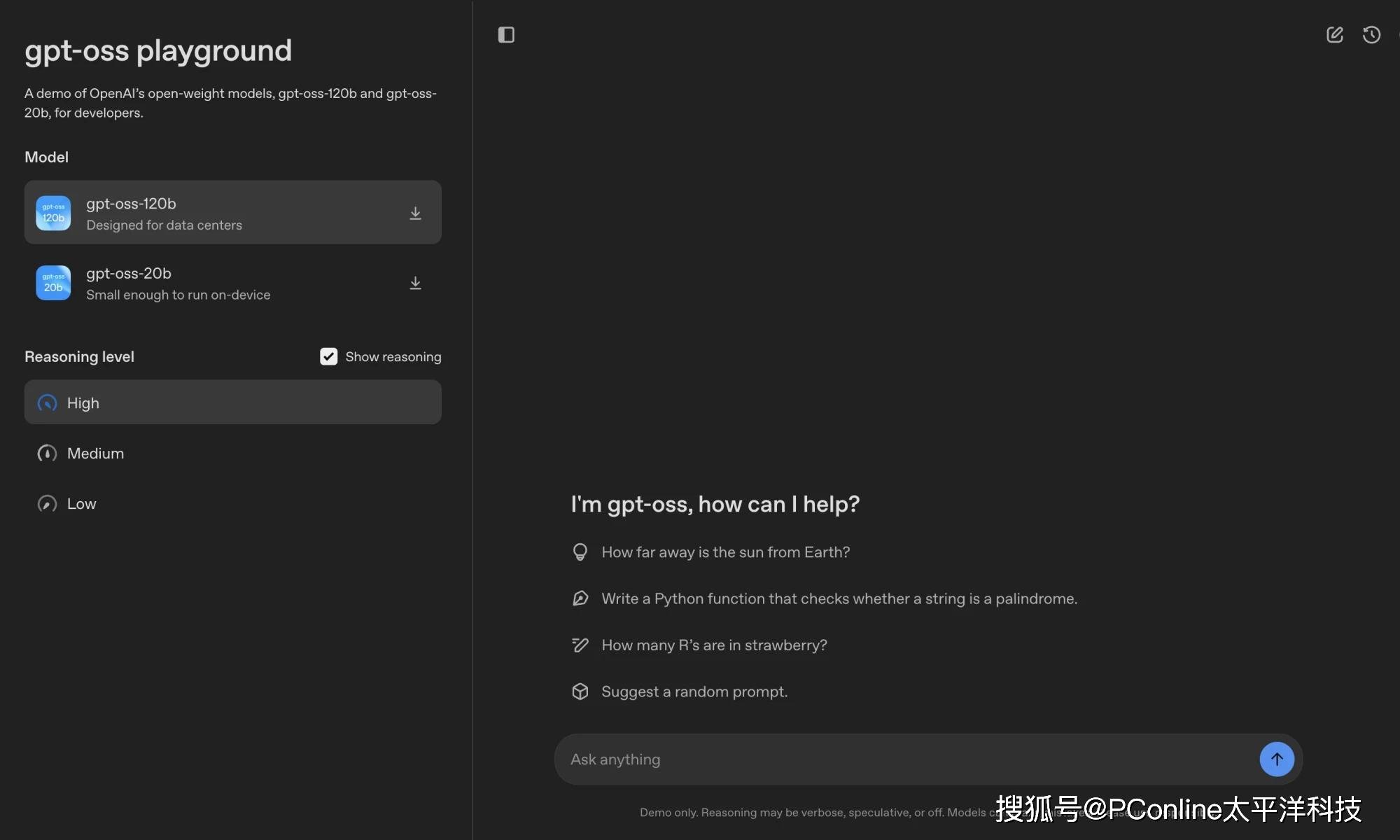Set reasoning level to Medium

click(232, 454)
